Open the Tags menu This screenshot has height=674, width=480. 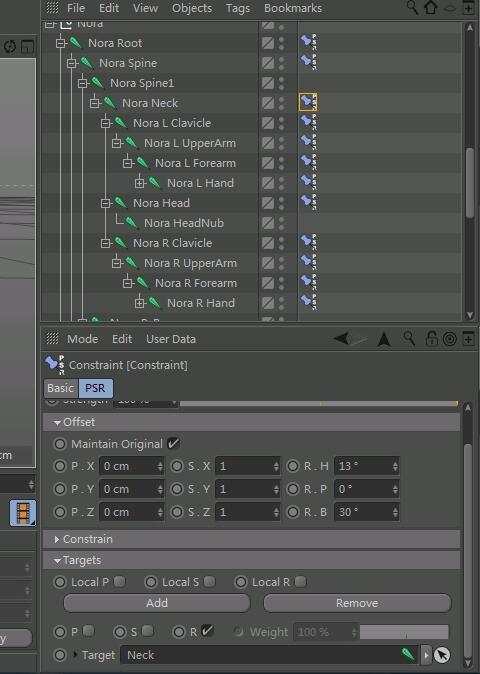tap(238, 8)
